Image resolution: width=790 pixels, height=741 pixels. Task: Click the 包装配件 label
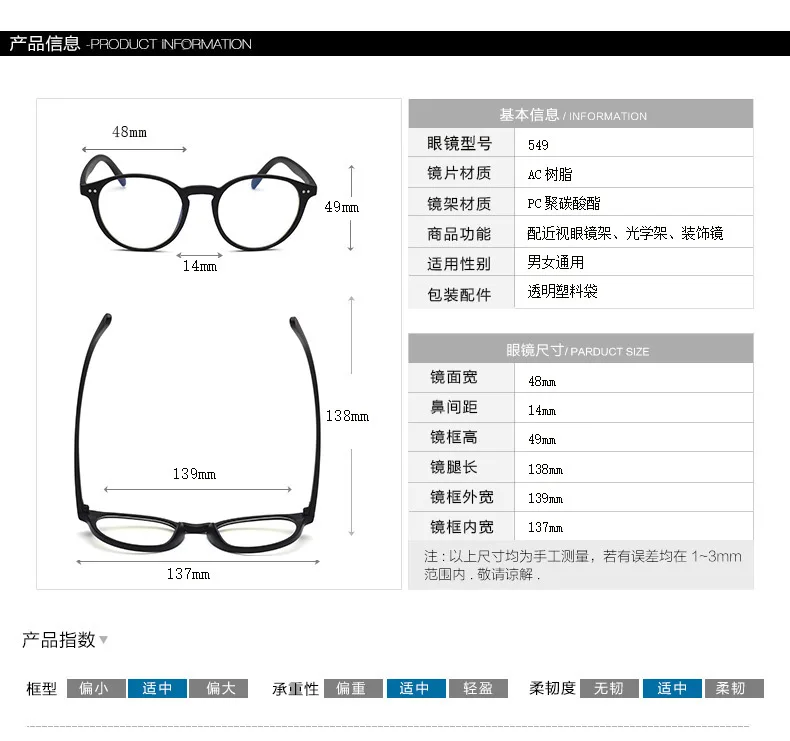(x=459, y=295)
